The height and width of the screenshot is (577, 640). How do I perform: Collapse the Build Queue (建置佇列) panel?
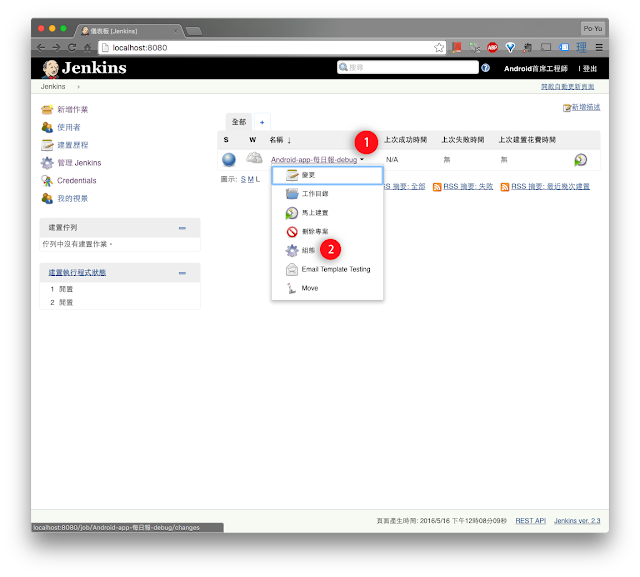(x=182, y=228)
